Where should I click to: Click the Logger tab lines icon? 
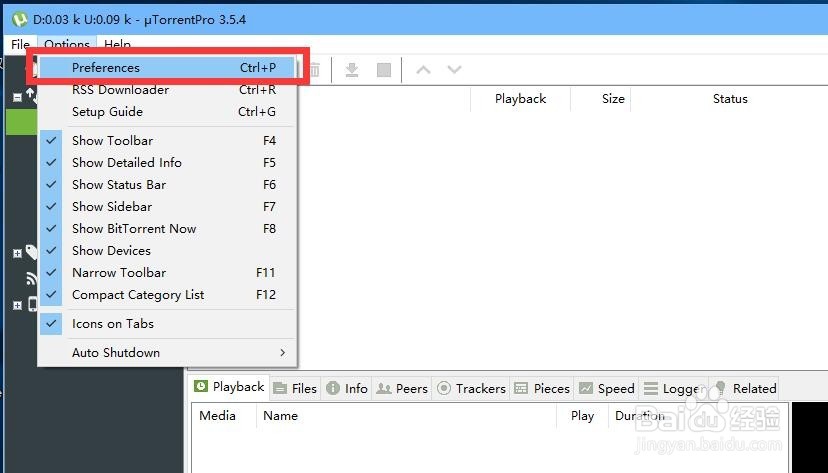(x=651, y=389)
